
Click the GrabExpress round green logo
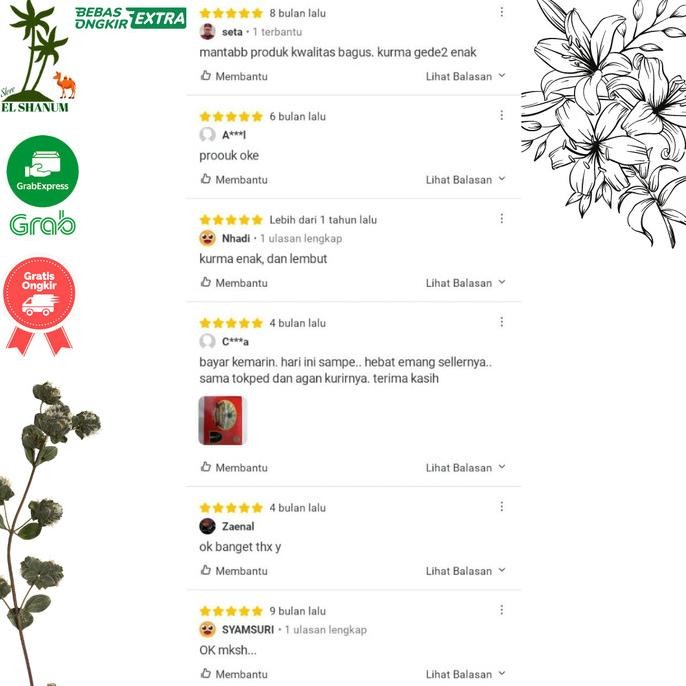point(42,171)
